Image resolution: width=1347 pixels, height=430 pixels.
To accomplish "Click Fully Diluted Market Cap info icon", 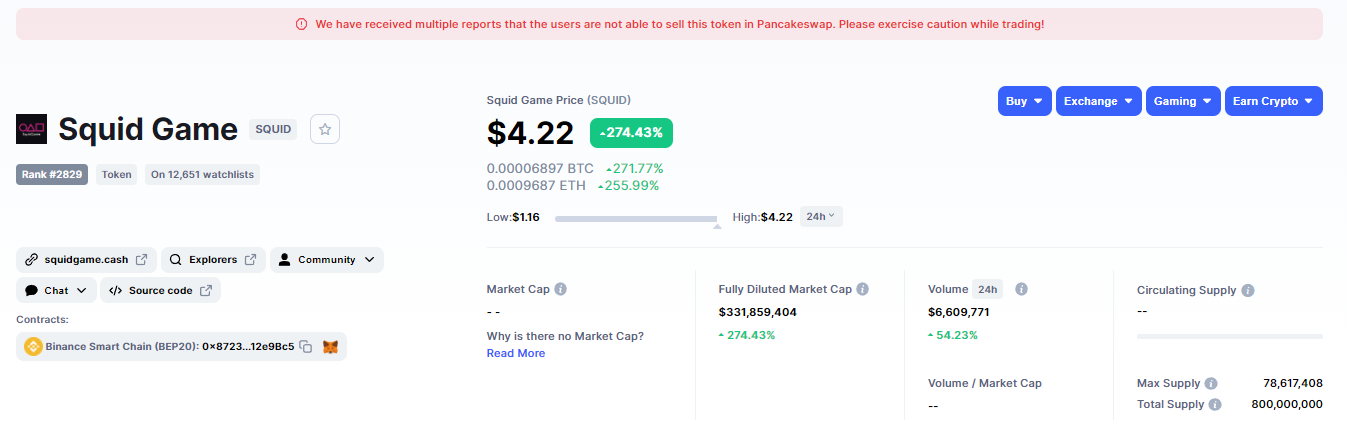I will click(863, 290).
